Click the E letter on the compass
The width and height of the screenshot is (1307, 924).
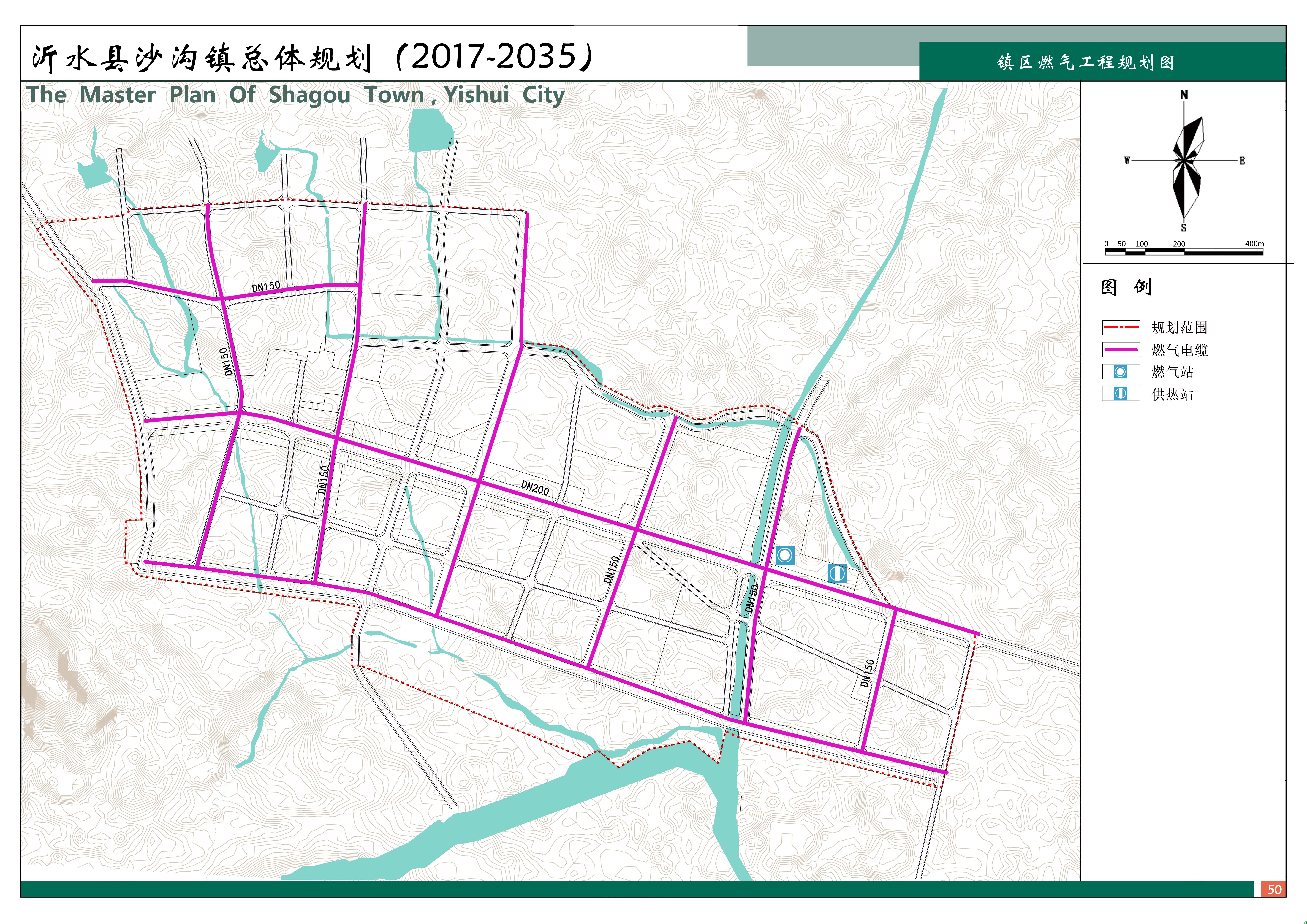(x=1242, y=161)
